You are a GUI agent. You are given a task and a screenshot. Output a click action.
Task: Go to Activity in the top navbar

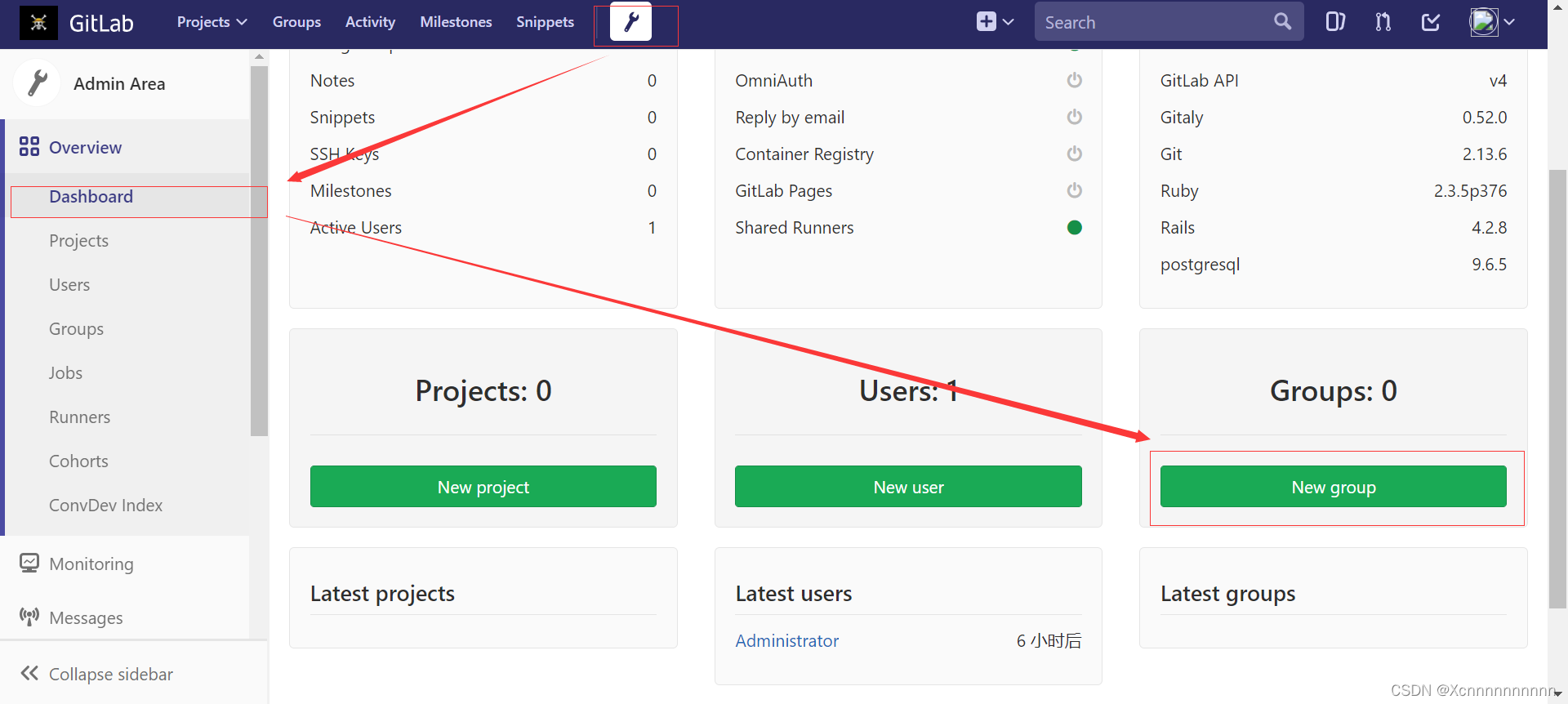click(x=370, y=22)
